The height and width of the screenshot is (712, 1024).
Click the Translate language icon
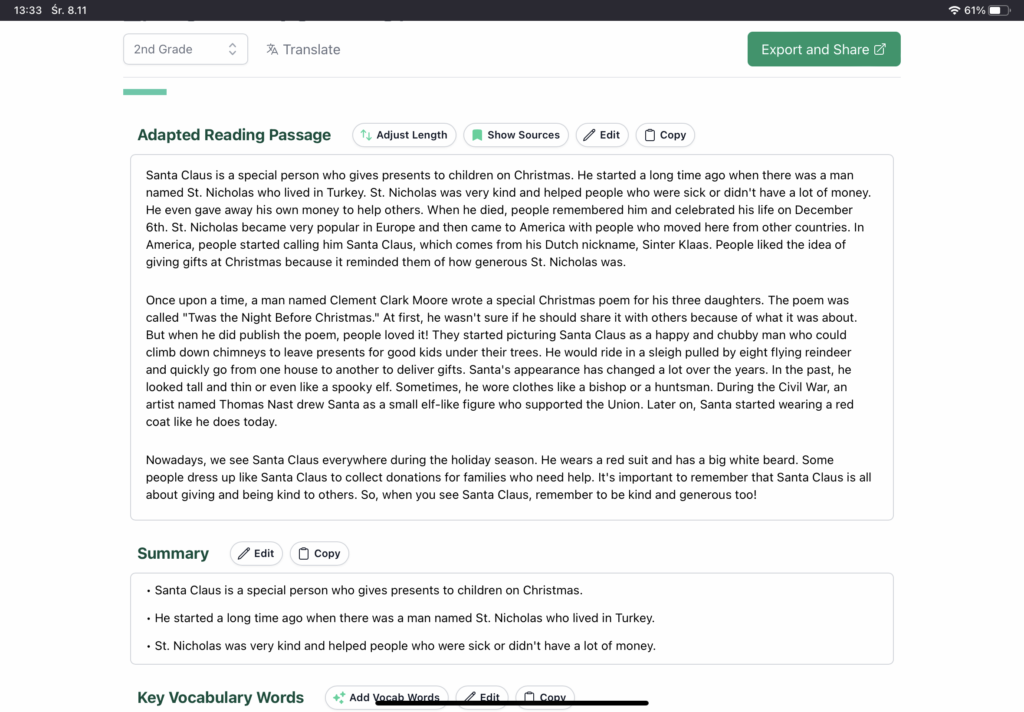point(272,49)
